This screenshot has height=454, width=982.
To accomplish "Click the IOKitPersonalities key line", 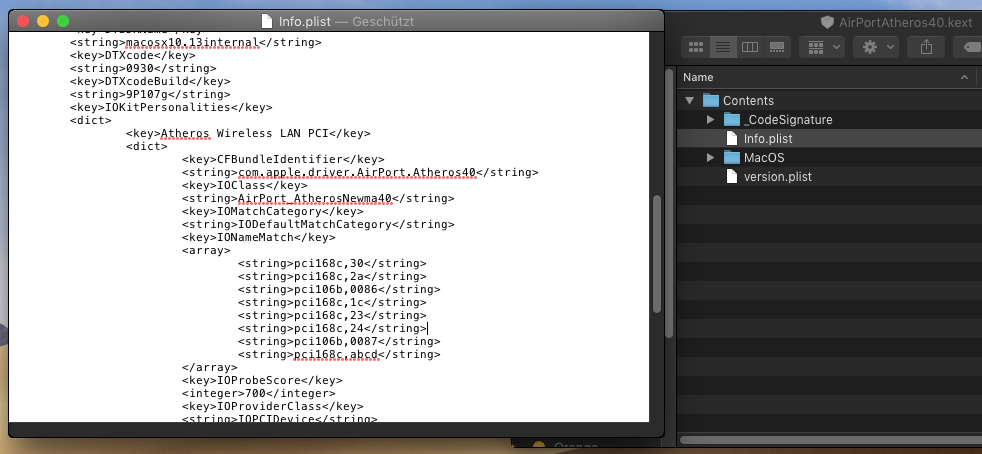I will click(171, 107).
